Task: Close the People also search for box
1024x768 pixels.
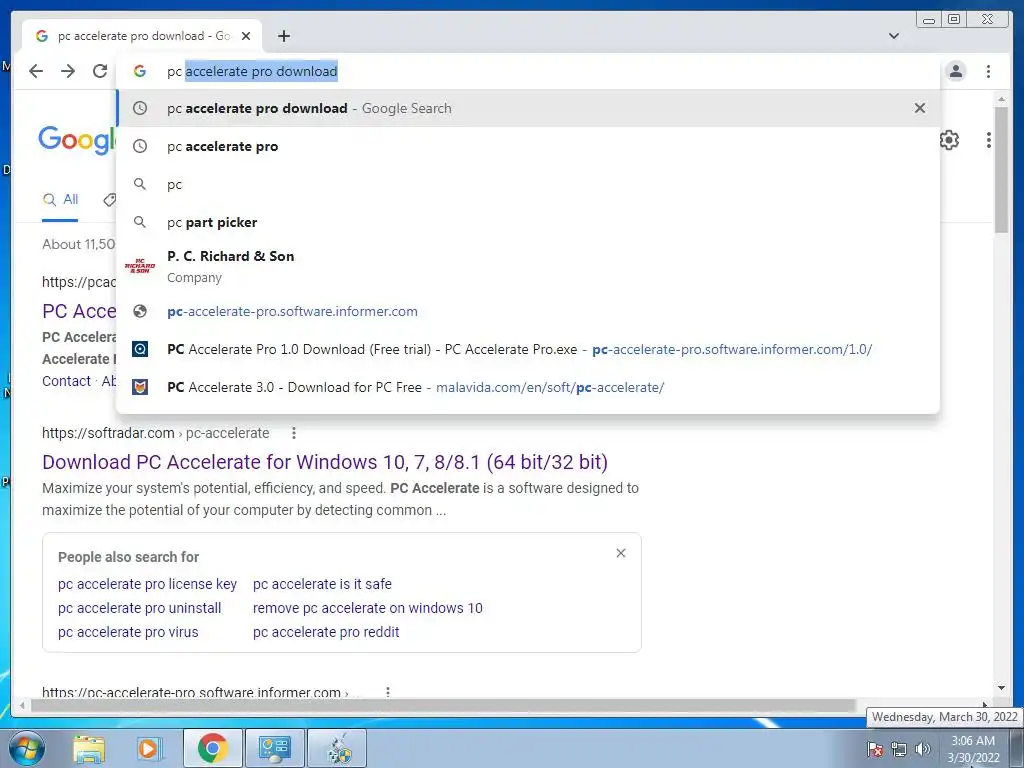Action: (x=620, y=553)
